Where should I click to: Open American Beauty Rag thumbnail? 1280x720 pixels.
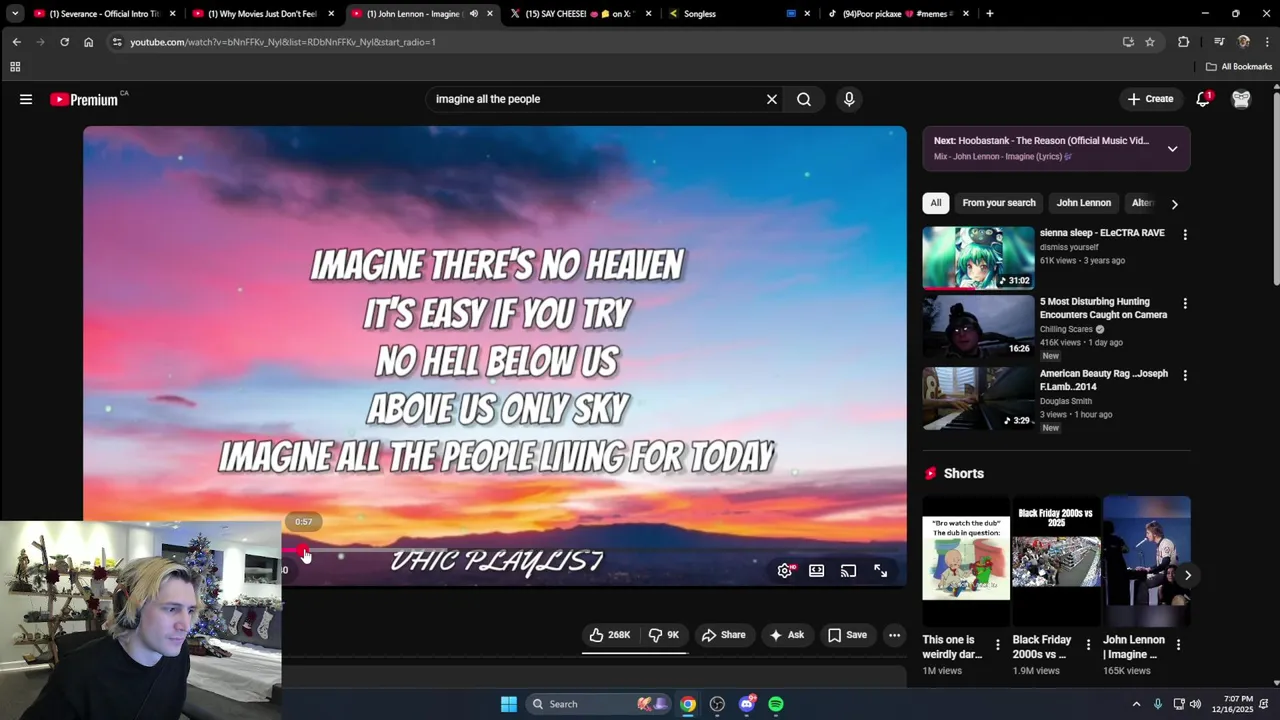978,399
